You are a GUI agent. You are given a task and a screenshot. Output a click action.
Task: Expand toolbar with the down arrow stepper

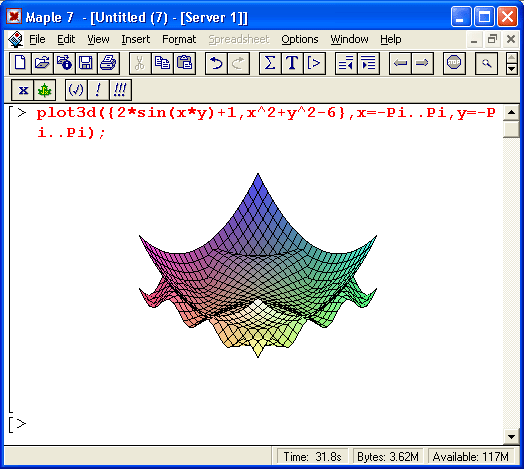coord(512,69)
